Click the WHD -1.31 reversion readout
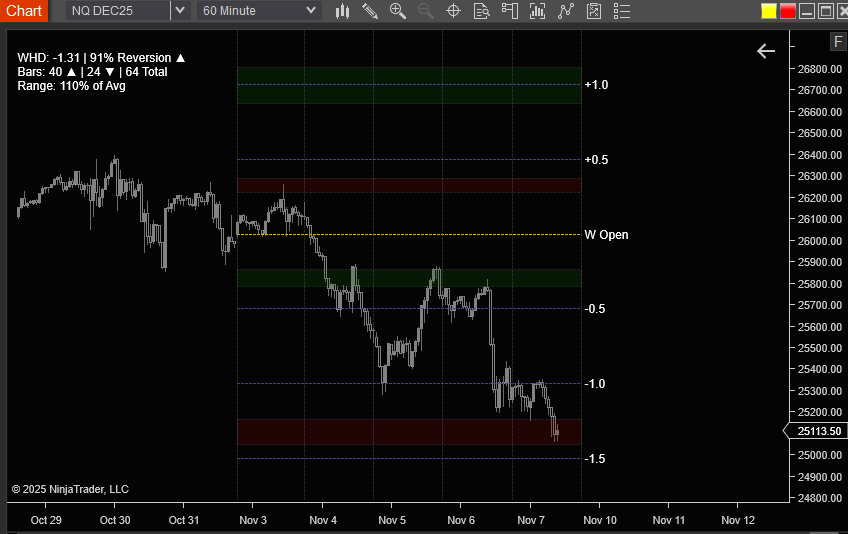The width and height of the screenshot is (848, 534). (x=101, y=58)
